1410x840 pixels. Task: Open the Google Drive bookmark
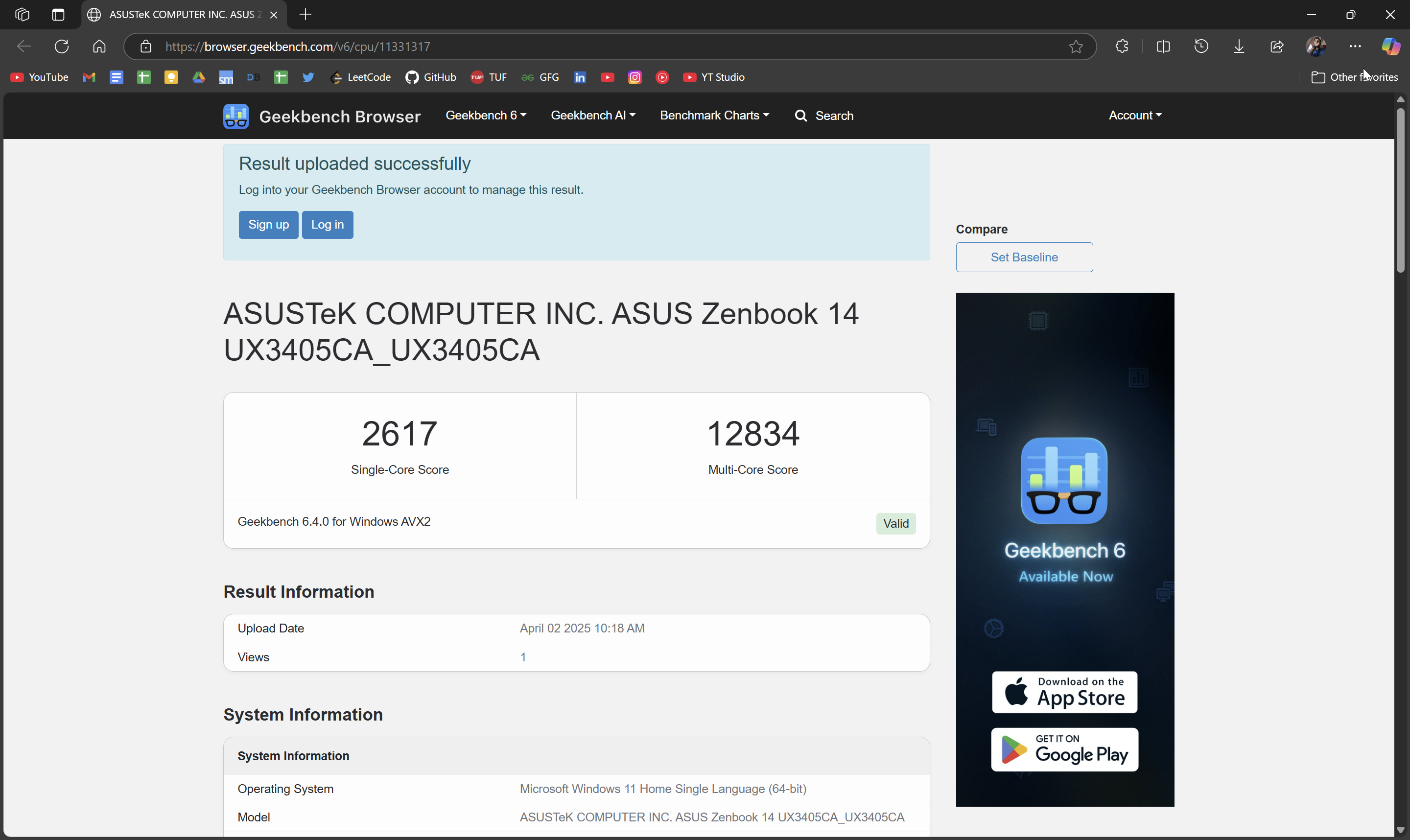coord(199,77)
